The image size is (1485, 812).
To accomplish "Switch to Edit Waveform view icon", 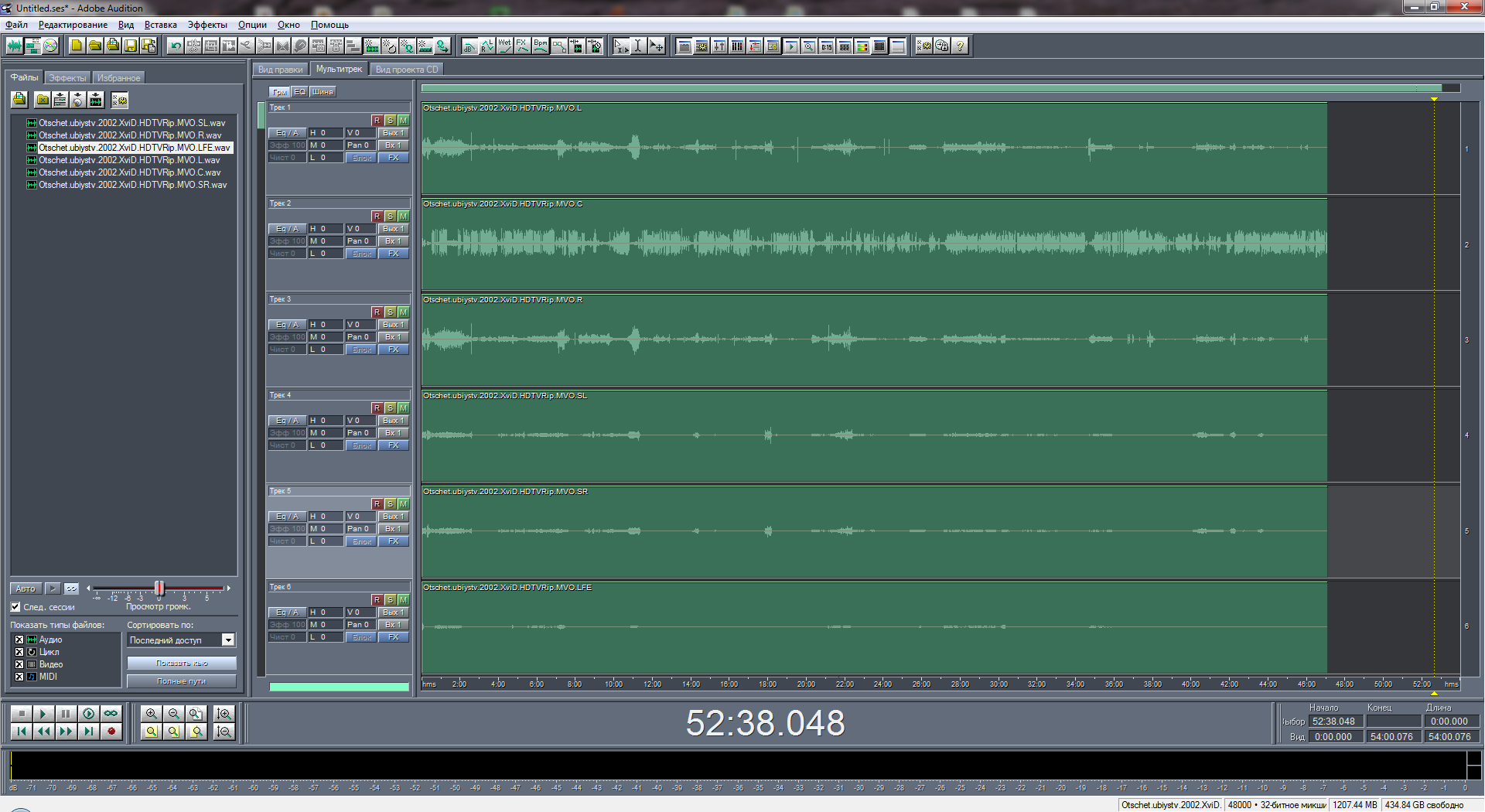I will click(14, 46).
